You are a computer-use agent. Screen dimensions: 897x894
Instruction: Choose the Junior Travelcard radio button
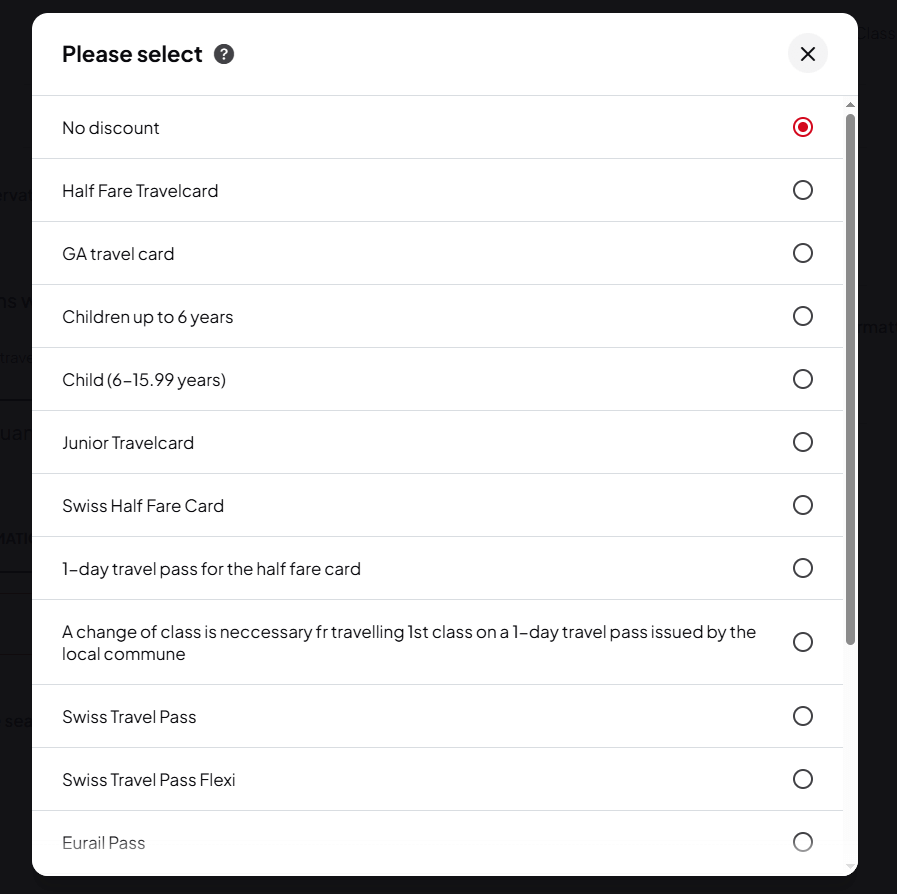[802, 442]
